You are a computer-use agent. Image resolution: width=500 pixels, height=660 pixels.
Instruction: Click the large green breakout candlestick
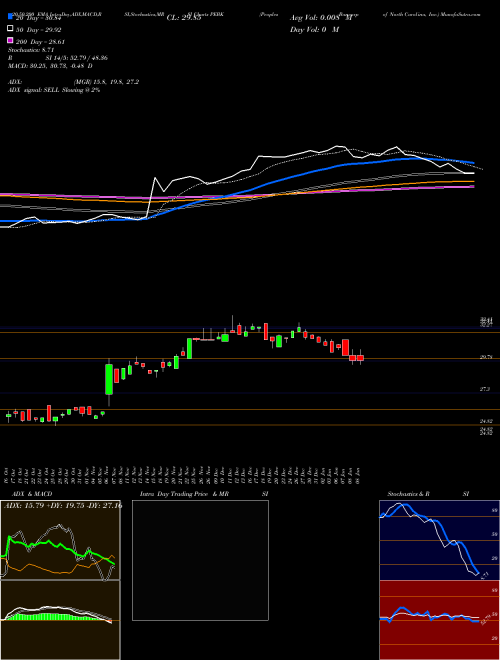(109, 380)
